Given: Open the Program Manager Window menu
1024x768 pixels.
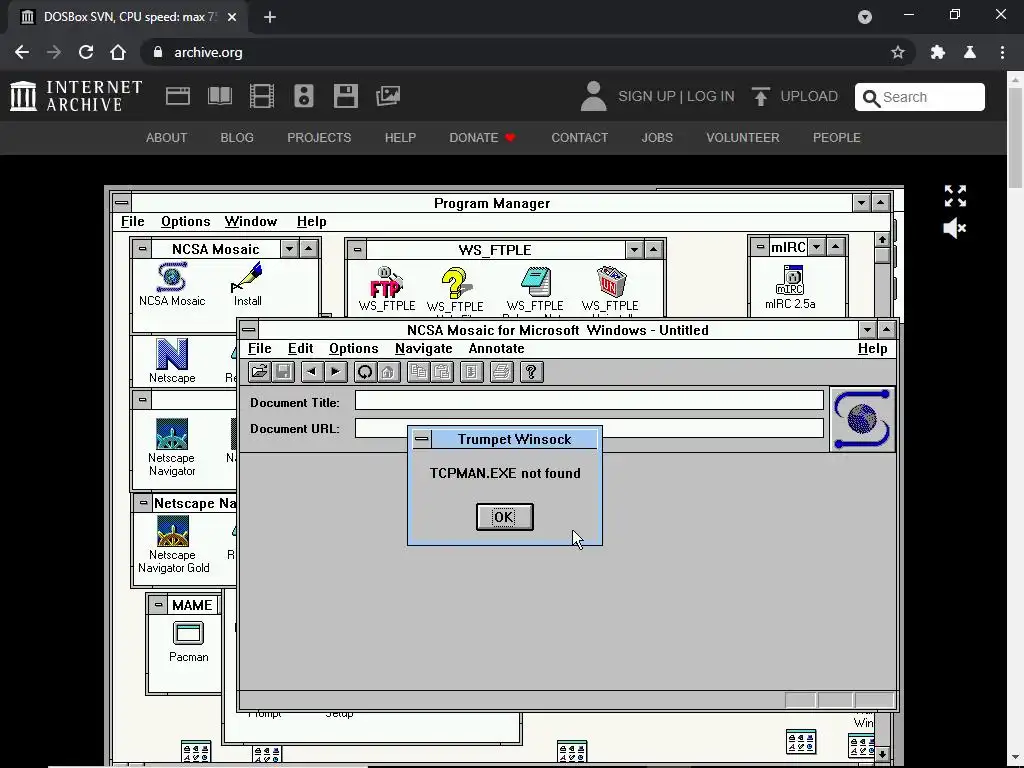Looking at the screenshot, I should (x=251, y=221).
